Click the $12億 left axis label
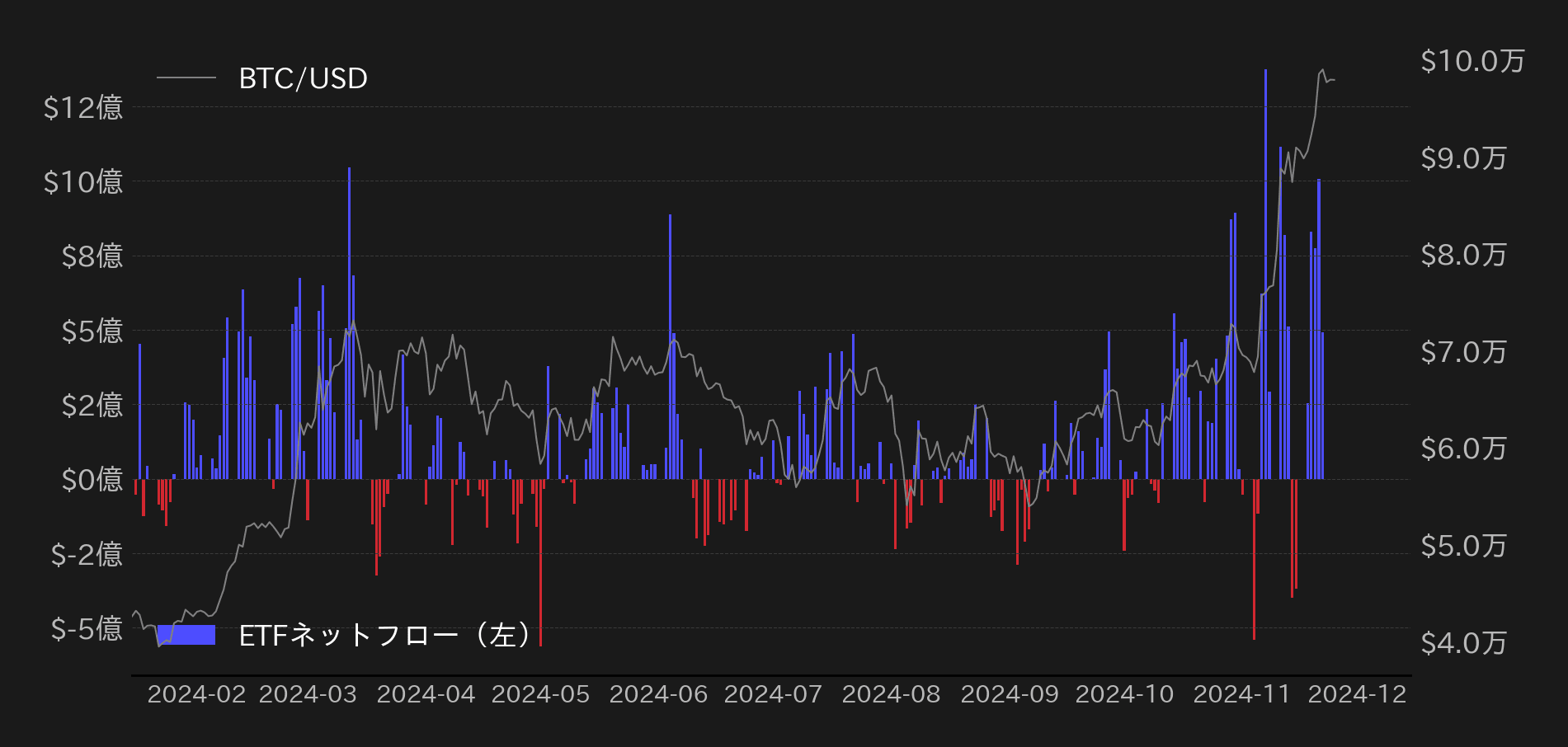Screen dimensions: 1568x747 tap(83, 107)
